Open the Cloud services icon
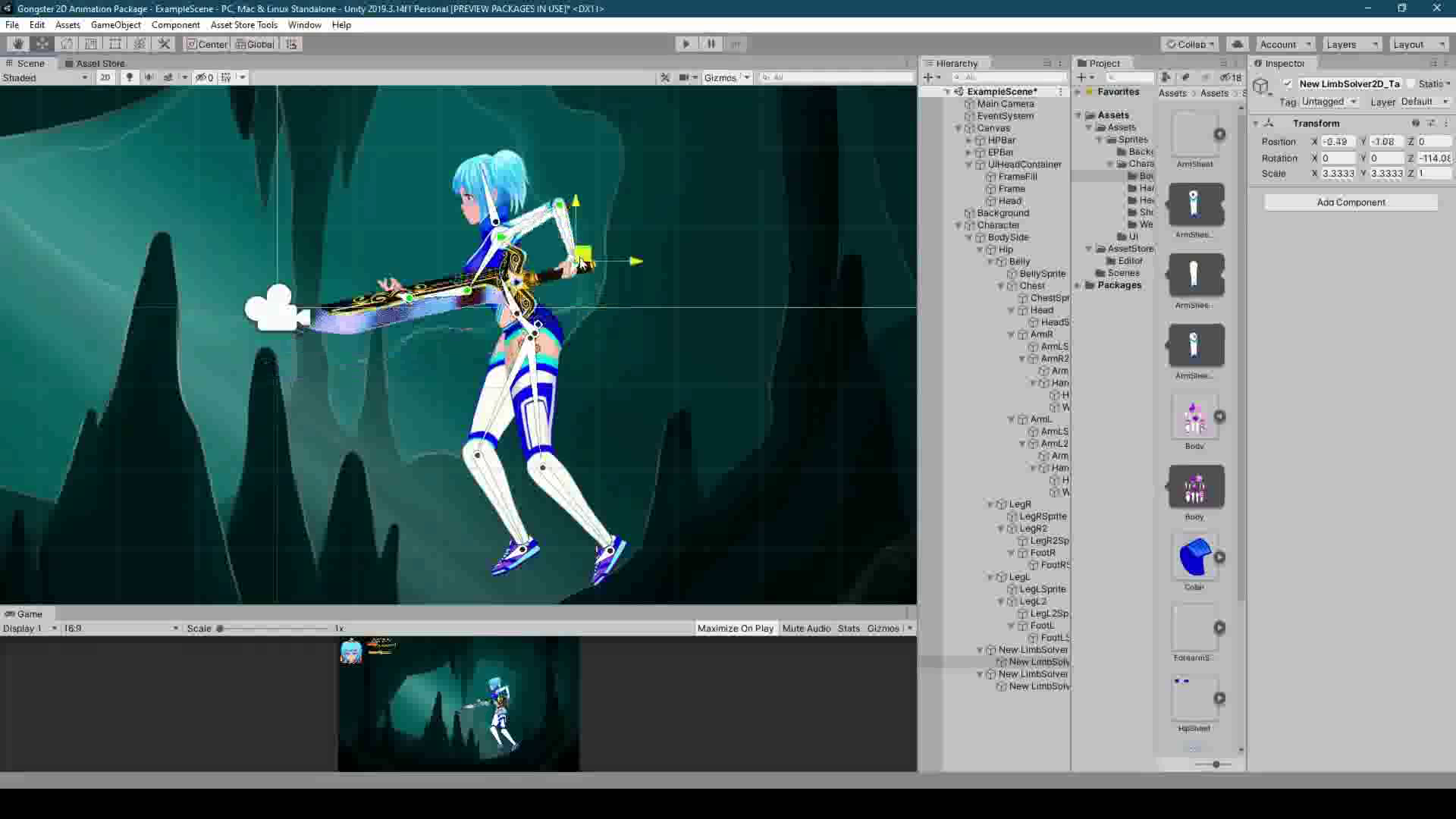1456x819 pixels. 1238,44
